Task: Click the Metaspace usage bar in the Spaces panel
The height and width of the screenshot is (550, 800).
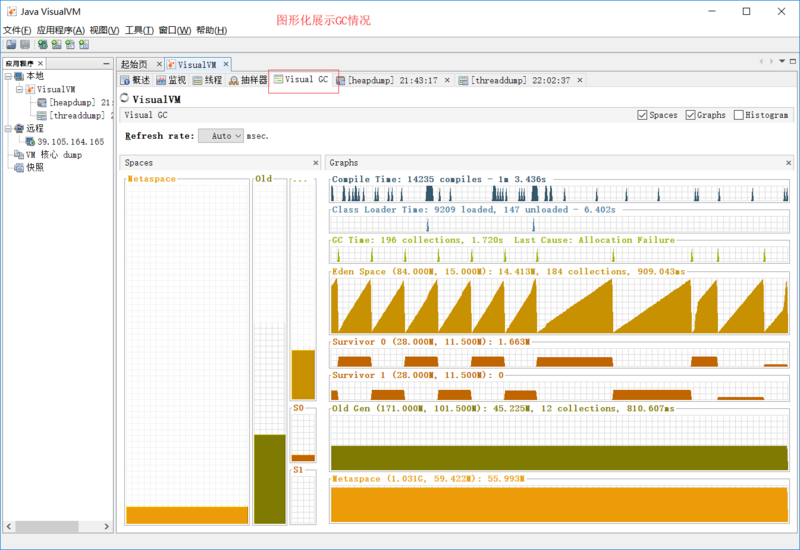Action: (187, 515)
